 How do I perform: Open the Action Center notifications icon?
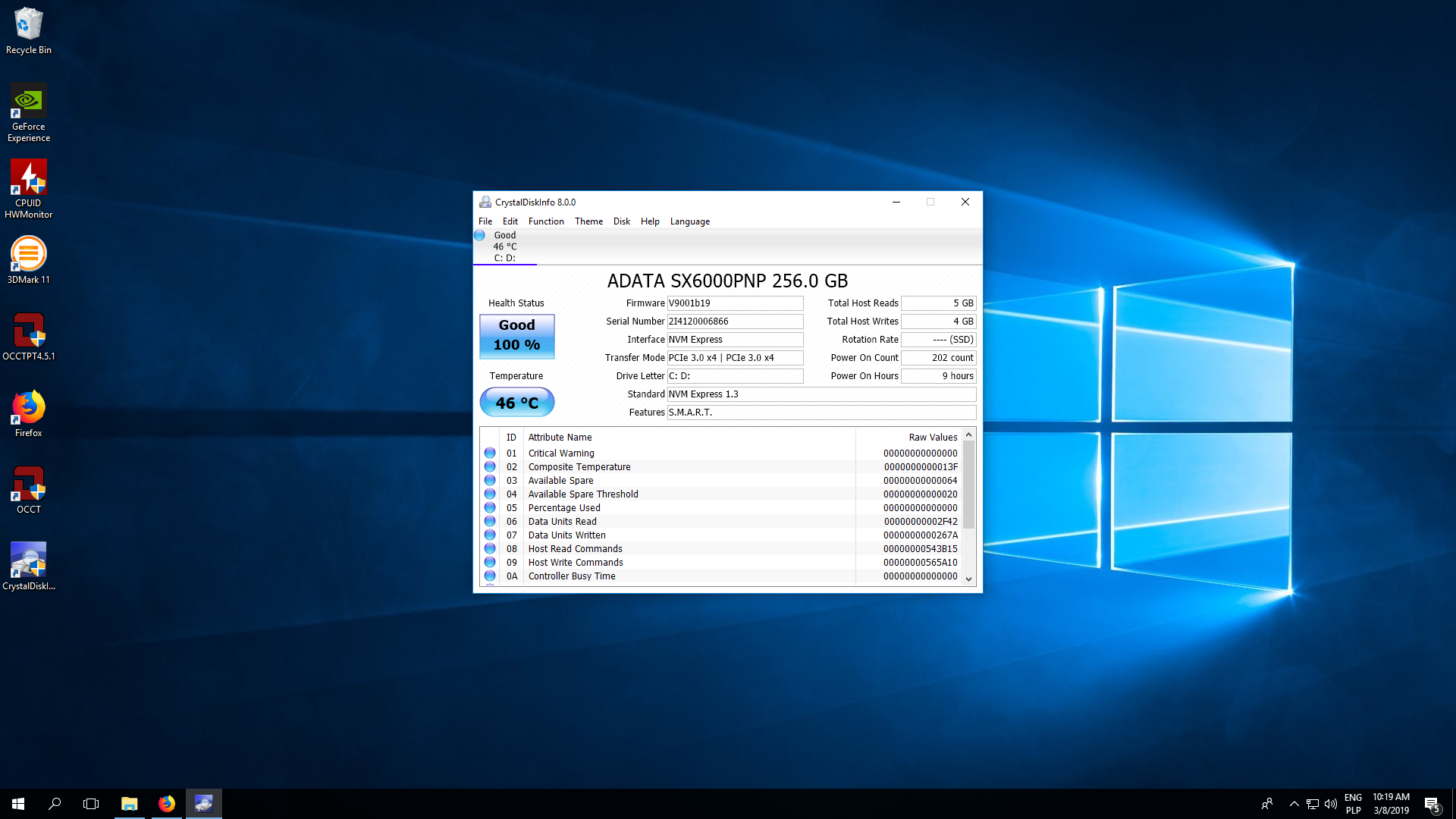click(x=1432, y=804)
